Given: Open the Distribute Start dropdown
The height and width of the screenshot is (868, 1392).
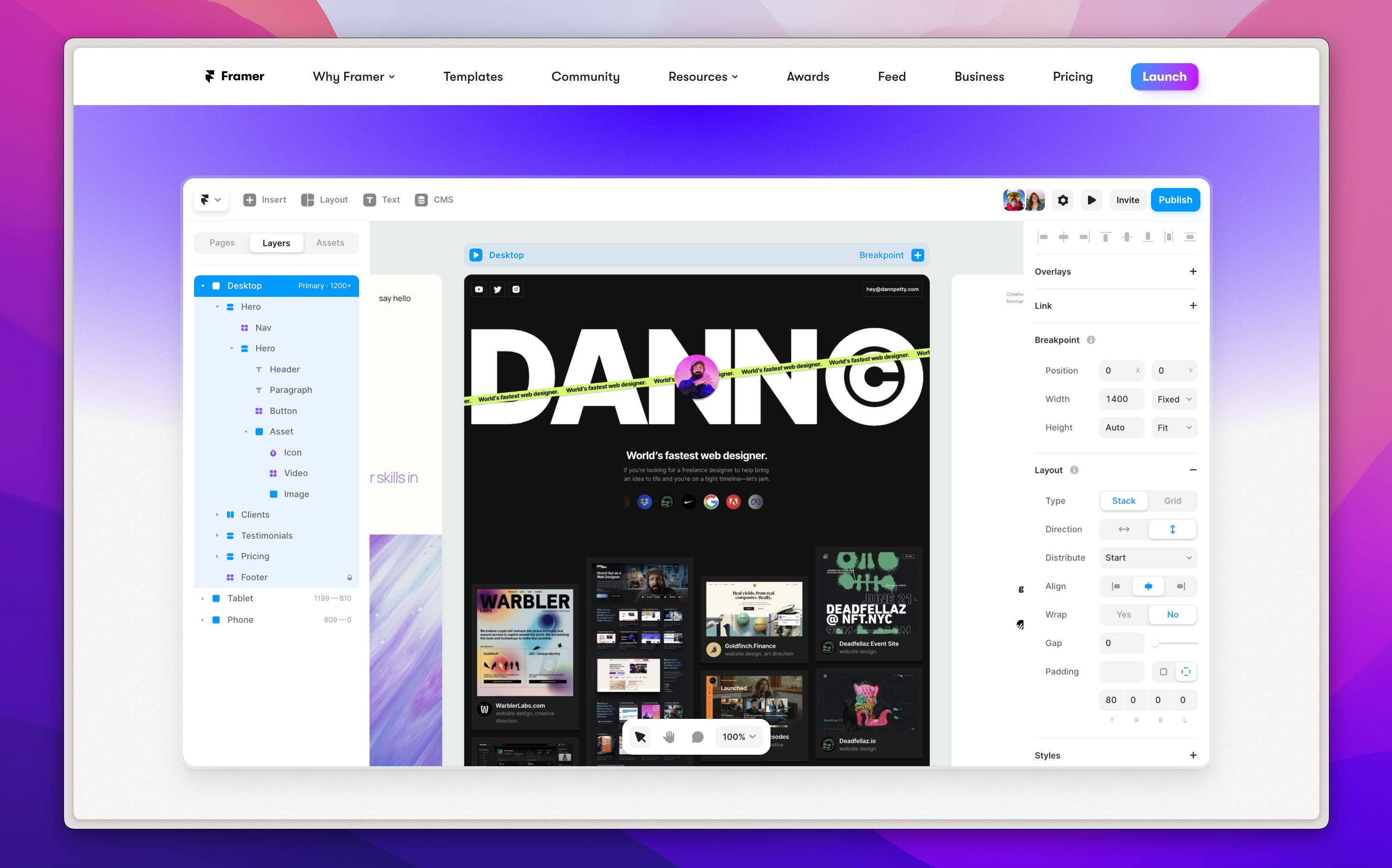Looking at the screenshot, I should [1147, 557].
